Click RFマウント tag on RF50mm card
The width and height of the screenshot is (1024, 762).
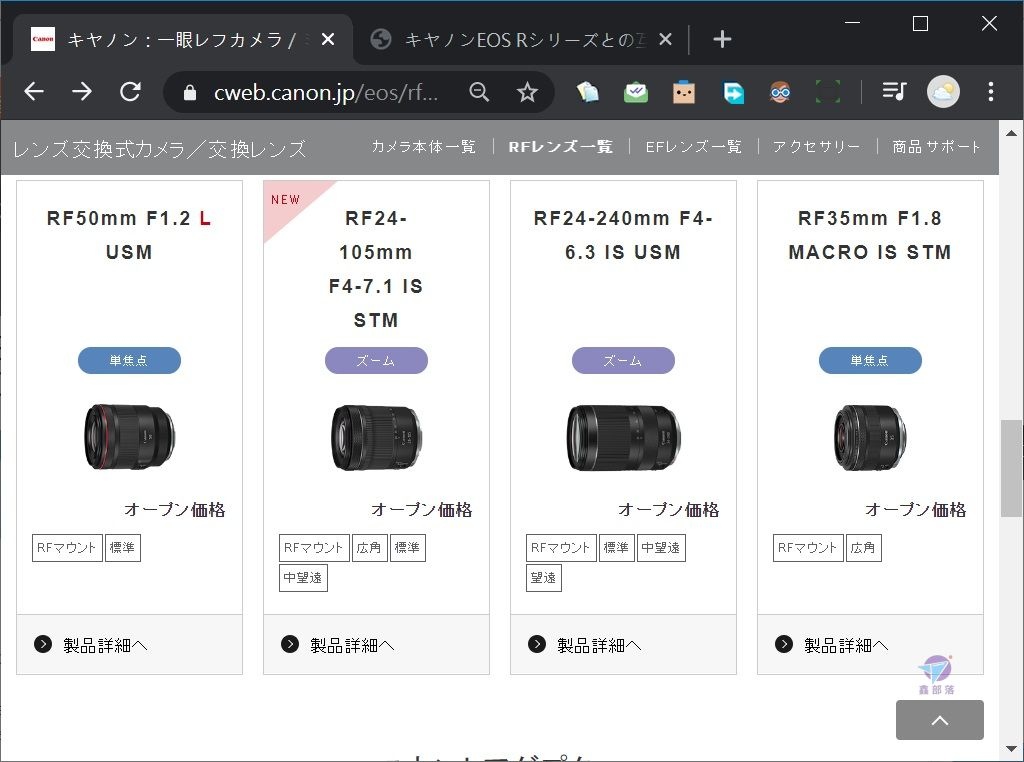coord(67,548)
